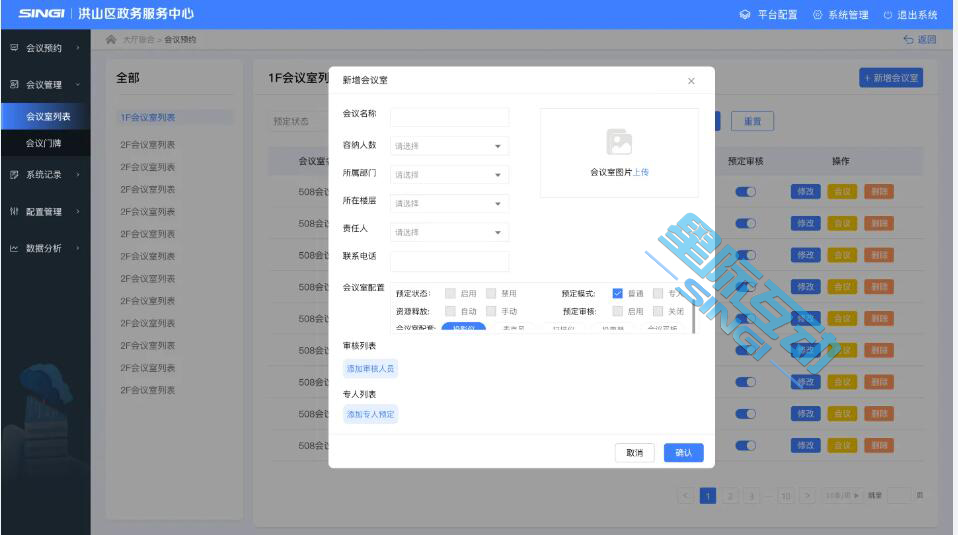The image size is (958, 535).
Task: Click the page jump input box
Action: (x=899, y=495)
